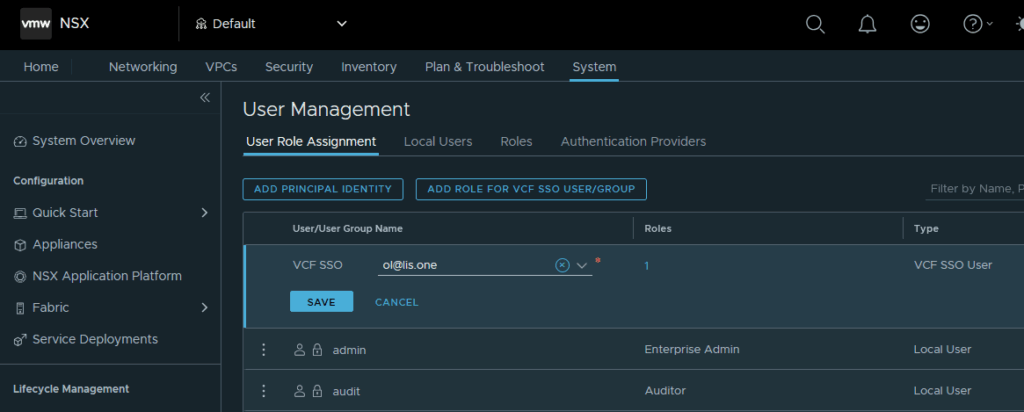Viewport: 1024px width, 412px height.
Task: Go to the Networking menu tab
Action: tap(143, 67)
